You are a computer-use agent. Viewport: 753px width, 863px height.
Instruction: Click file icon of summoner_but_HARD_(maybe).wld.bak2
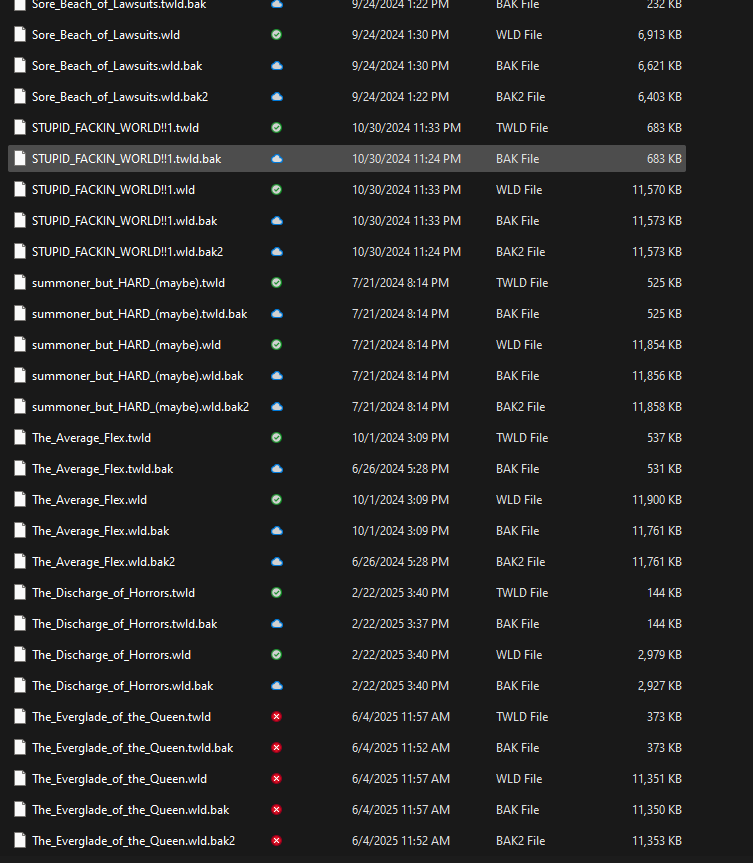click(x=19, y=407)
